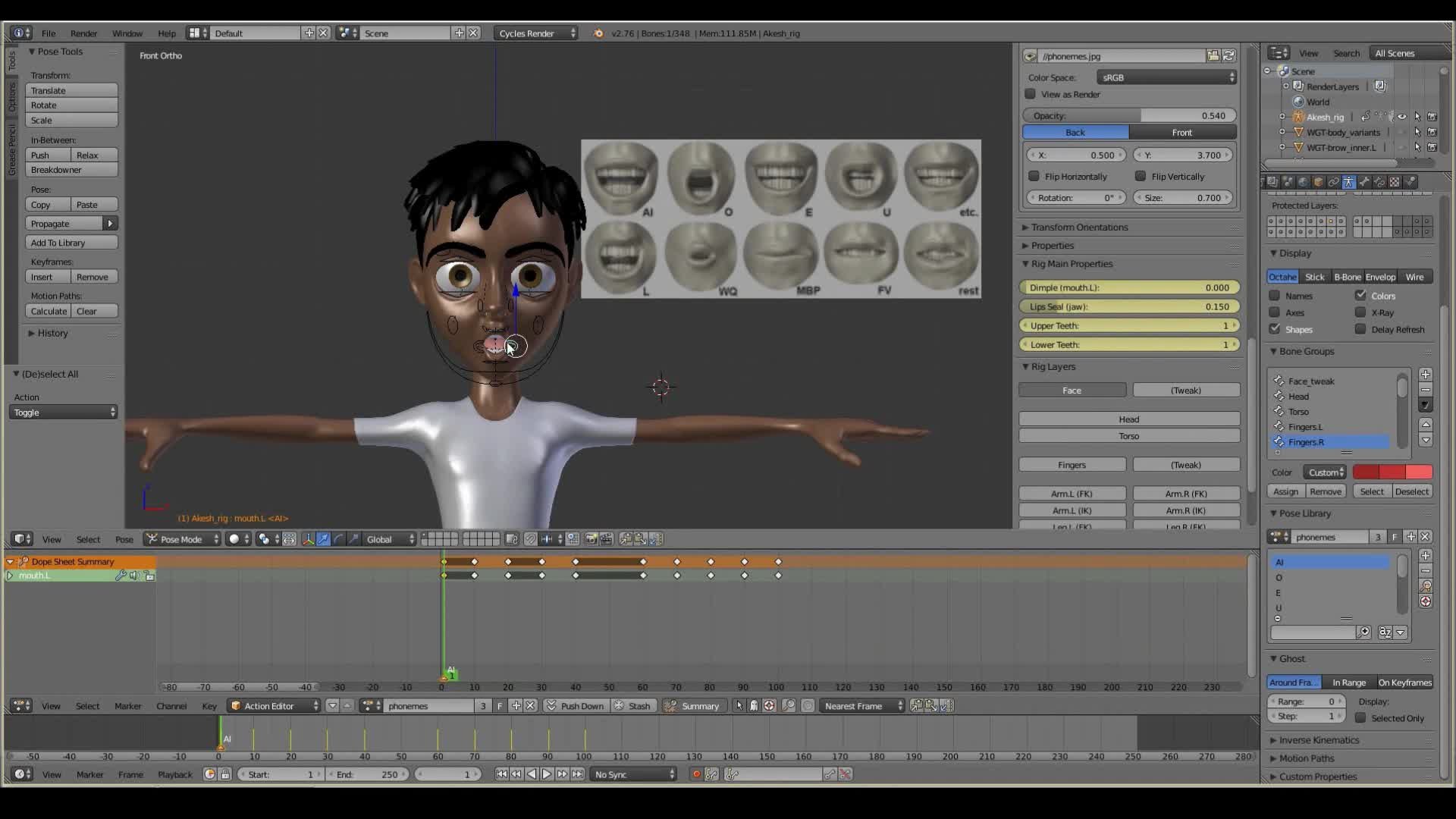
Task: Click the ghost keyframes icon in Action Editor header
Action: tap(753, 706)
